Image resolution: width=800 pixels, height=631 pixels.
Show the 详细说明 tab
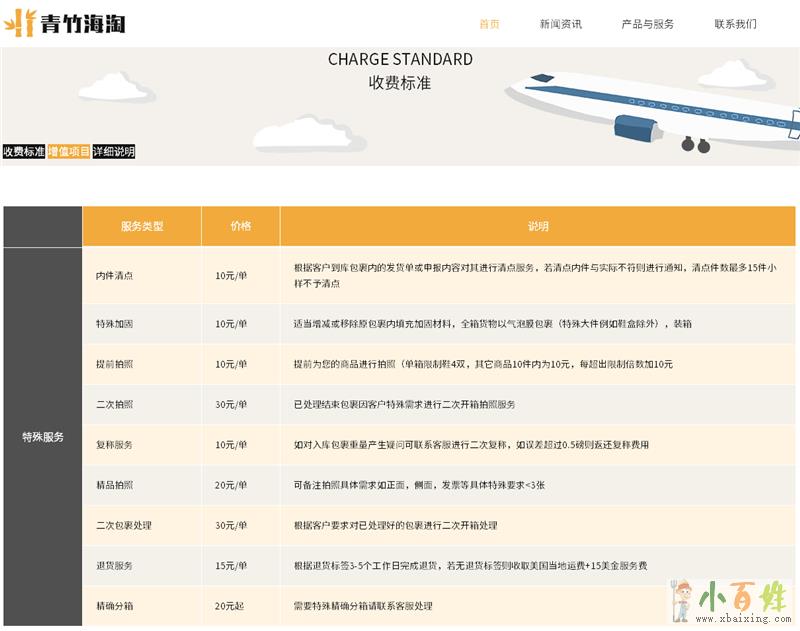[113, 152]
